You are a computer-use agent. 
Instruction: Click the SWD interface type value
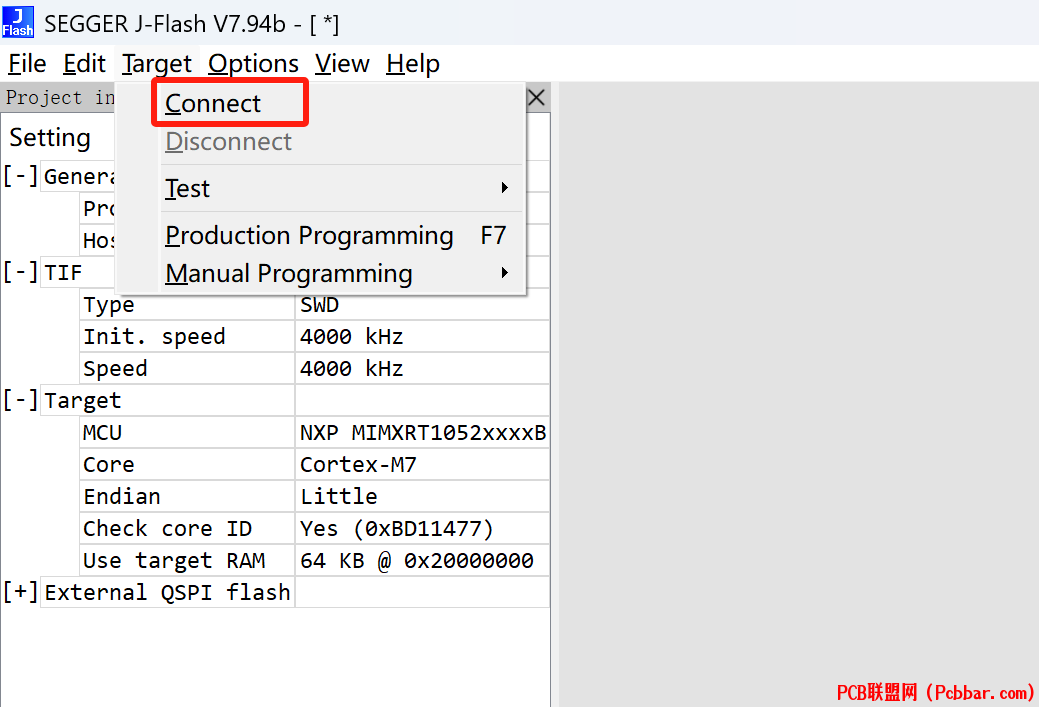319,305
